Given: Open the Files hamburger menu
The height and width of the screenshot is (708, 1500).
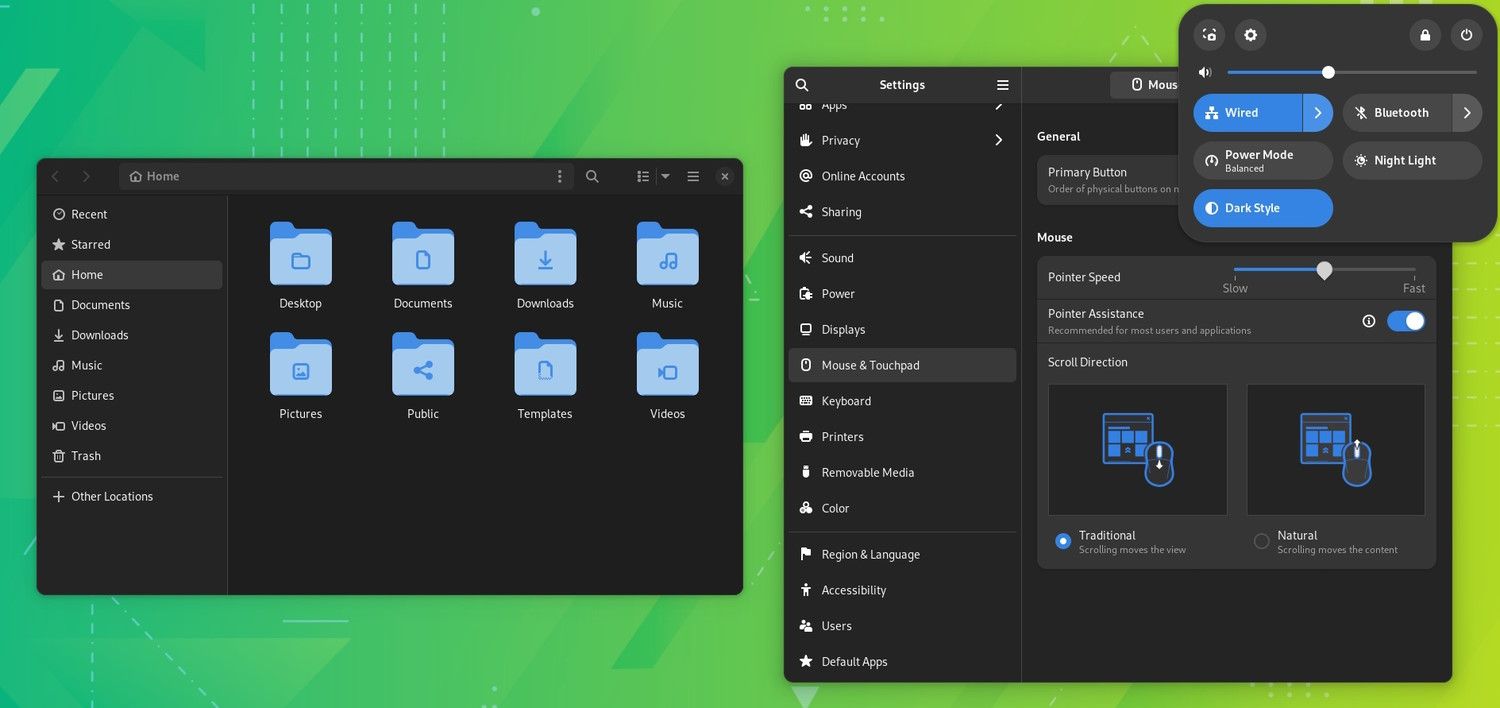Looking at the screenshot, I should [692, 175].
